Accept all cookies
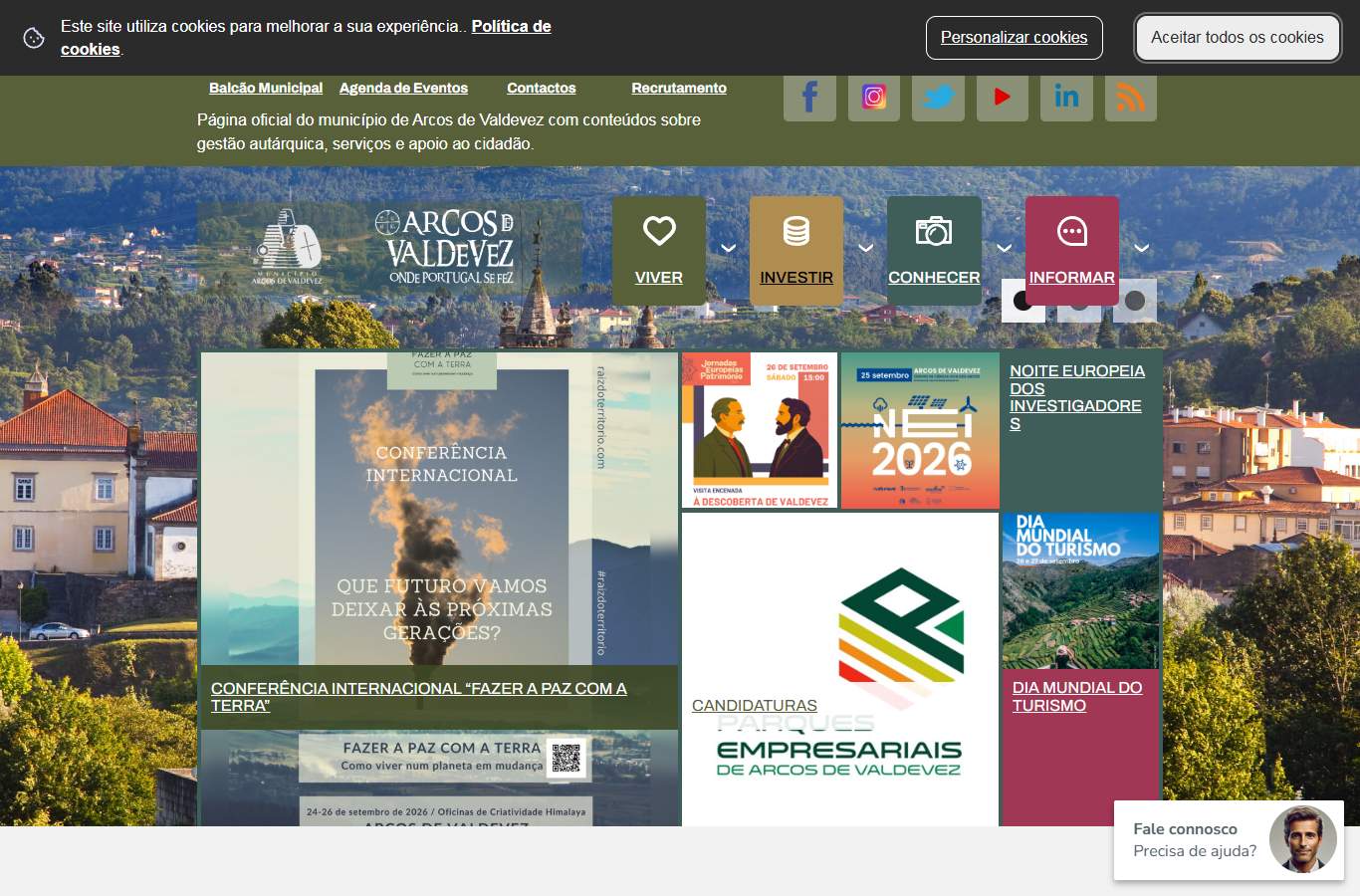The height and width of the screenshot is (896, 1360). pos(1238,38)
